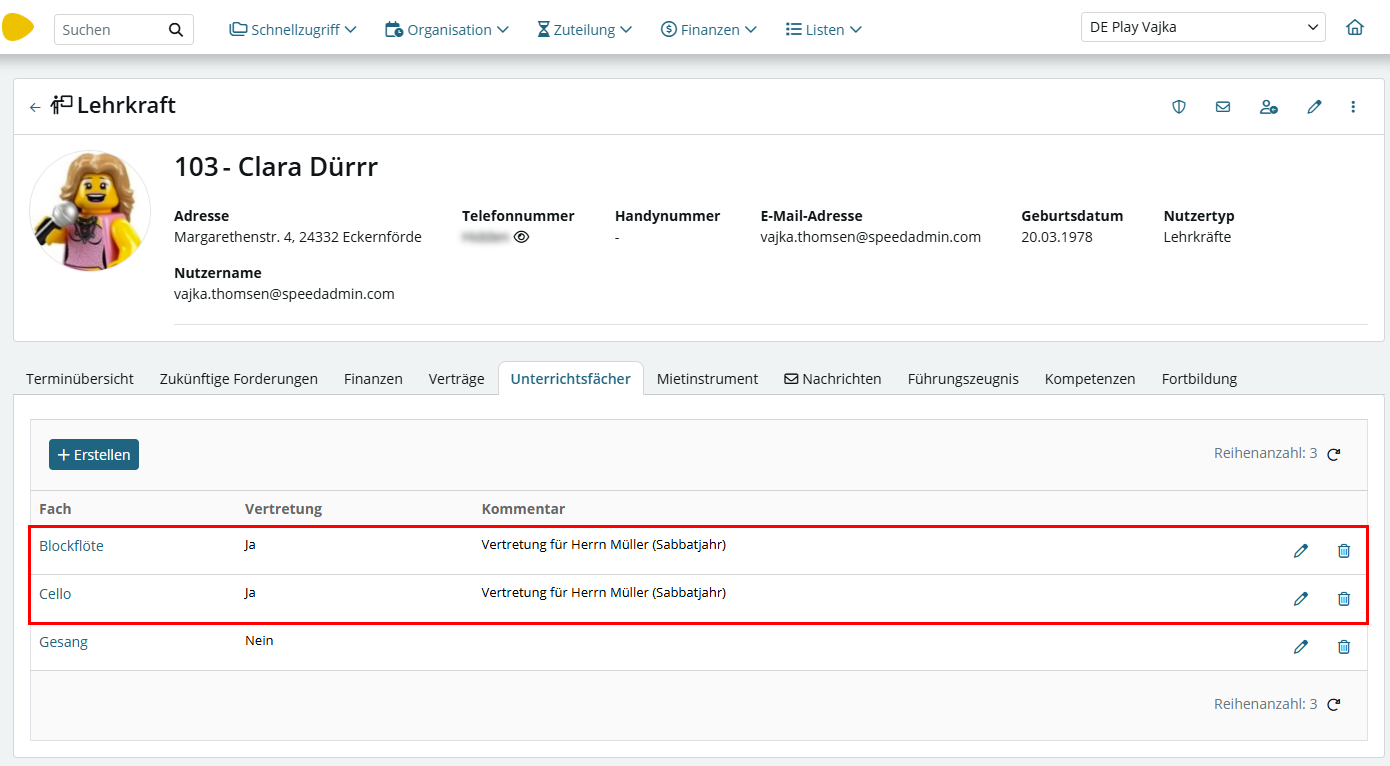Open the Gesang subject link
Screen dimensions: 1390x766
click(x=63, y=642)
